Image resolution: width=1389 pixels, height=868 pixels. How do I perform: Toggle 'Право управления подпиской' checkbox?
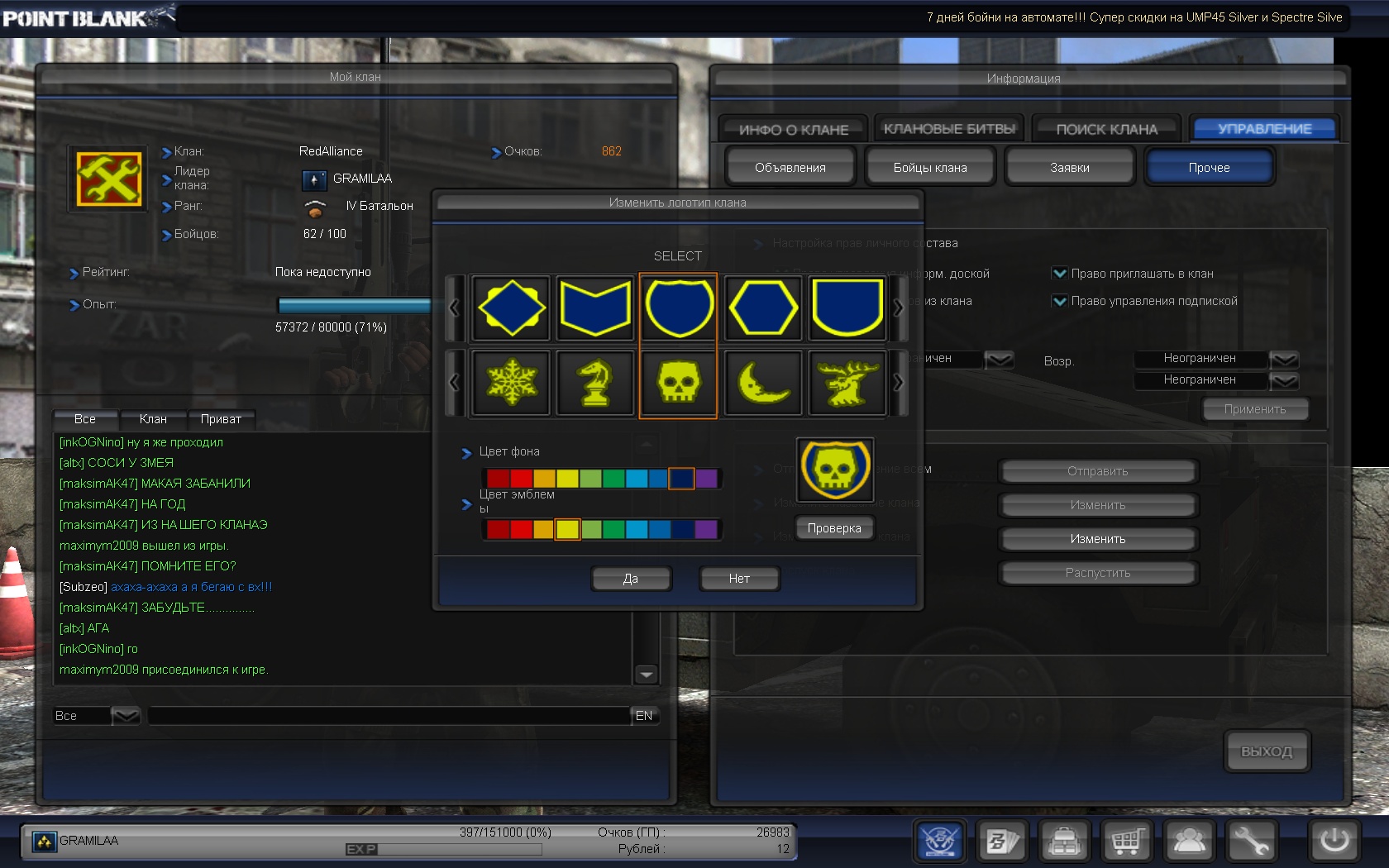(1059, 301)
